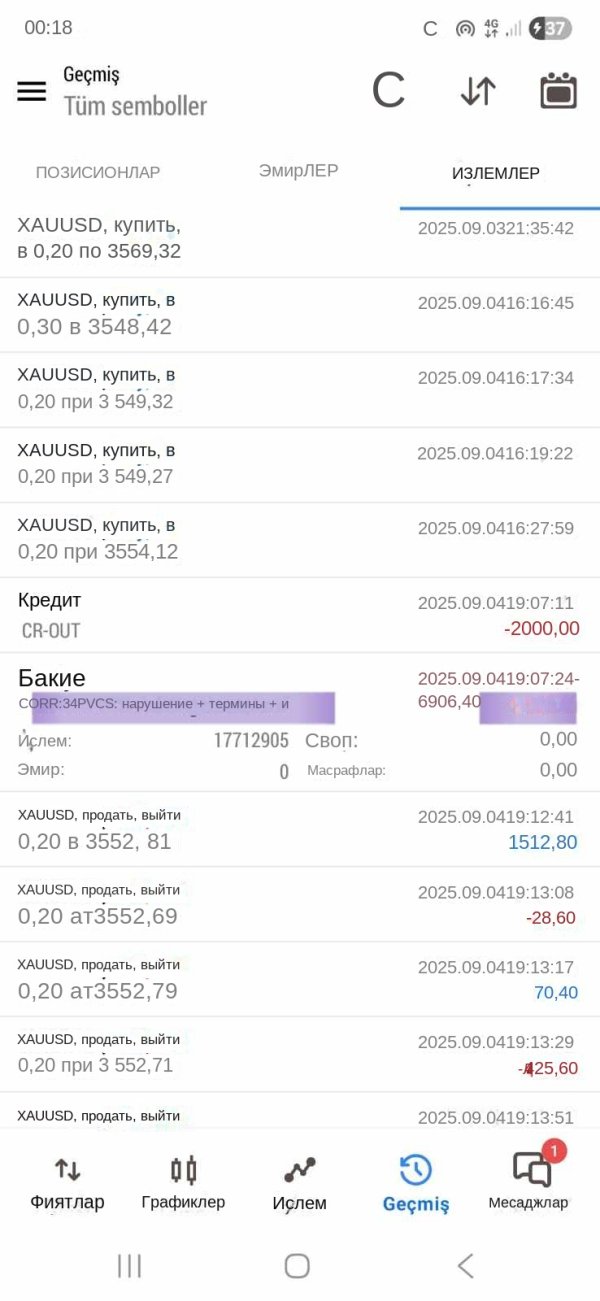The width and height of the screenshot is (600, 1301).
Task: Open Графиклер charts tab
Action: tap(183, 1183)
